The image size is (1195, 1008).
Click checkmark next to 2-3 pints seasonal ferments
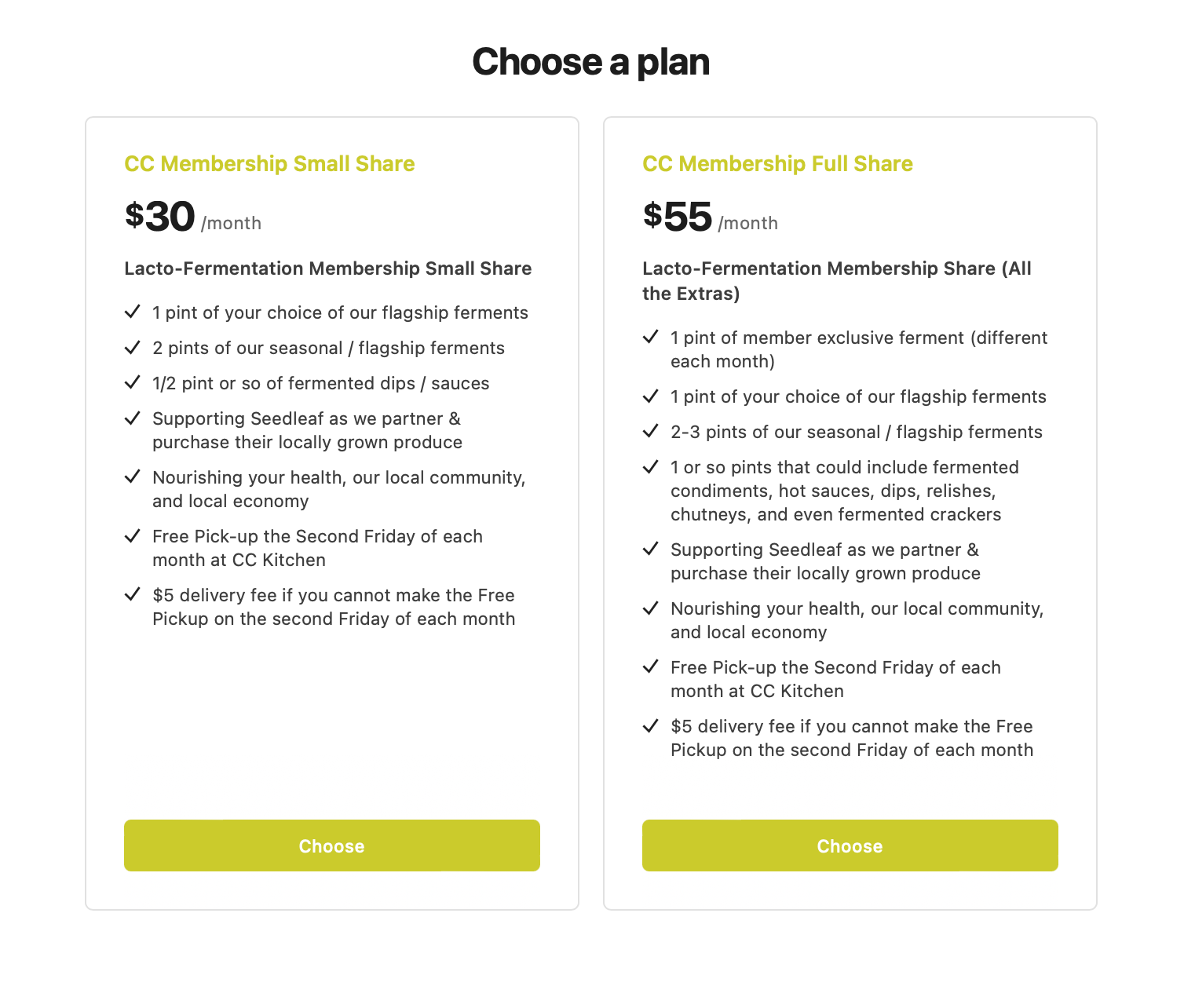pos(650,431)
